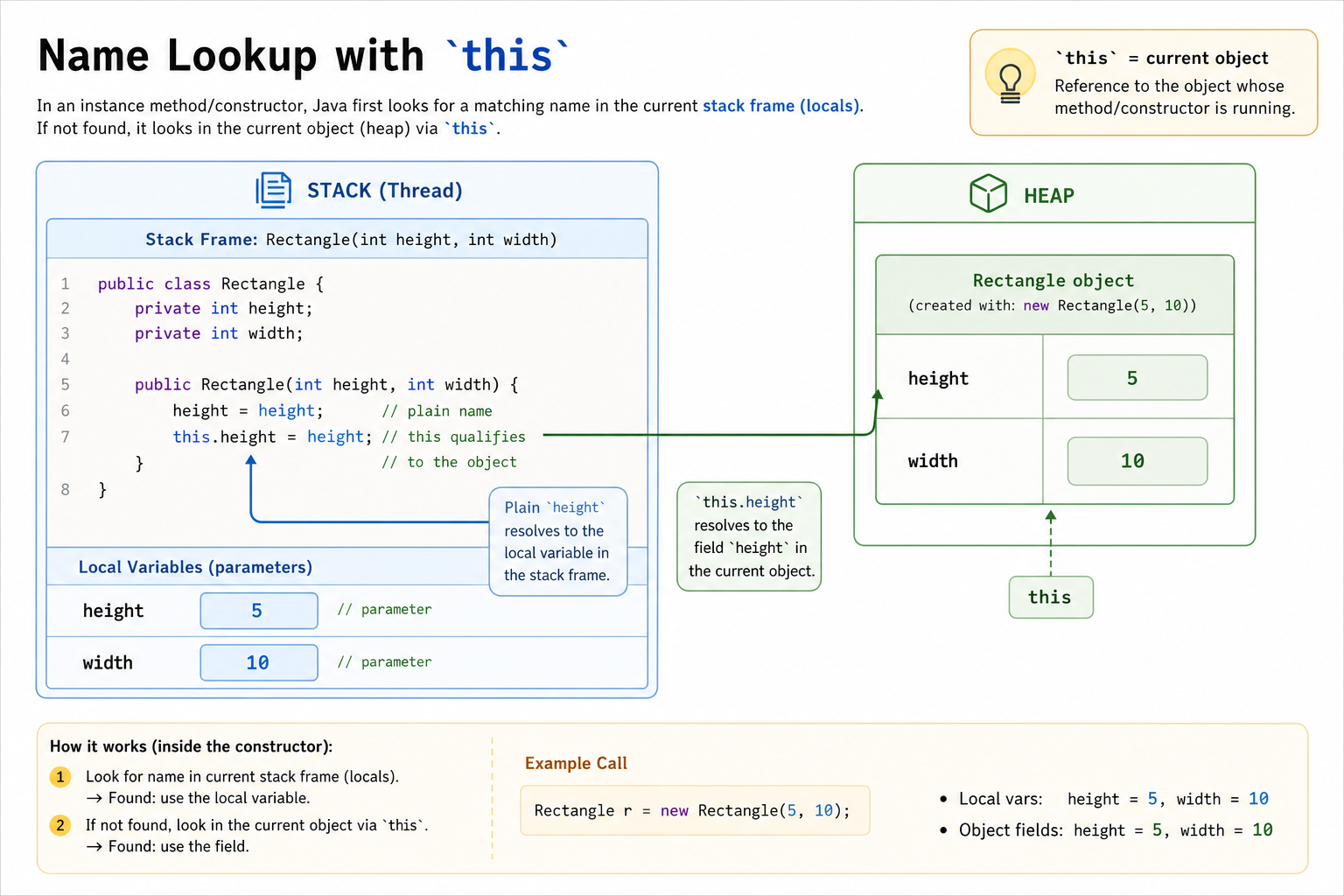Click the "Name Lookup with `this`" title

coord(304,56)
